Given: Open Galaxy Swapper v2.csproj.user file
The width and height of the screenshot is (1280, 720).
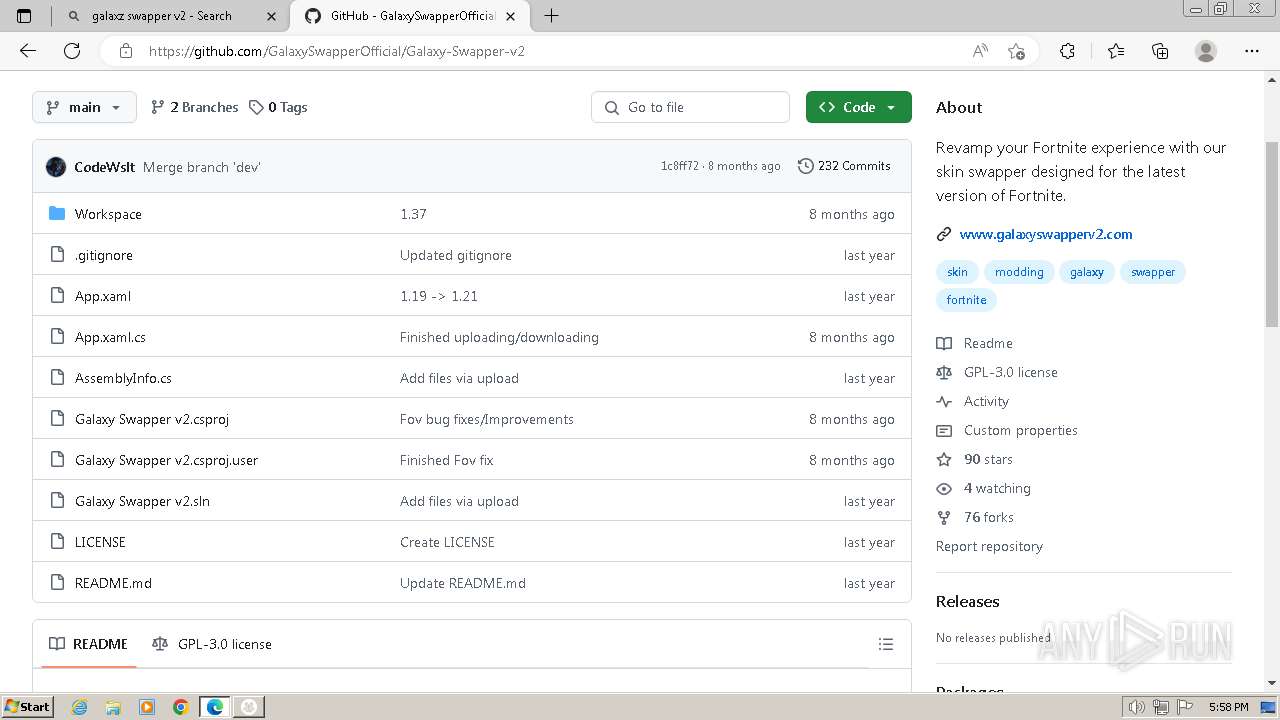Looking at the screenshot, I should tap(166, 460).
